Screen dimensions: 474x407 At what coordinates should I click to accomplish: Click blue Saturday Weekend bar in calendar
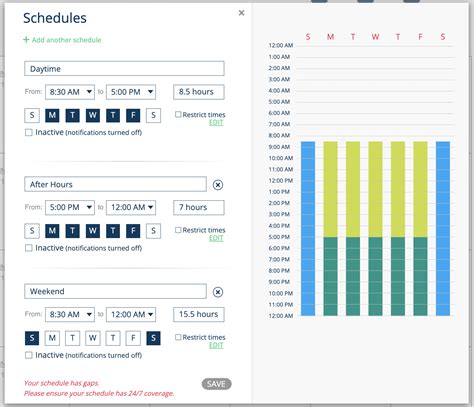click(x=443, y=228)
